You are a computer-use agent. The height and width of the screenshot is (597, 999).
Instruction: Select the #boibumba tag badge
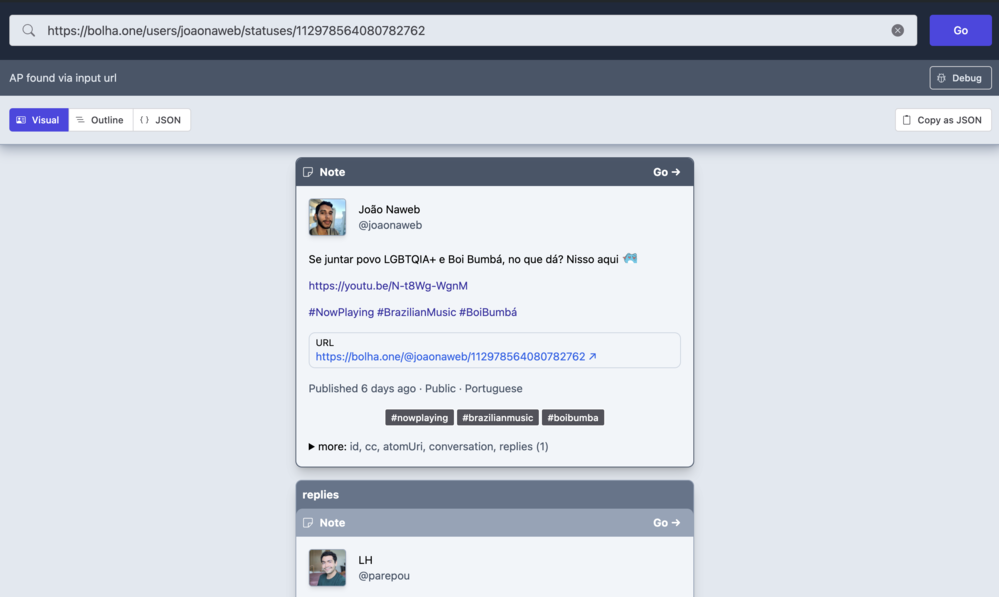click(x=573, y=418)
